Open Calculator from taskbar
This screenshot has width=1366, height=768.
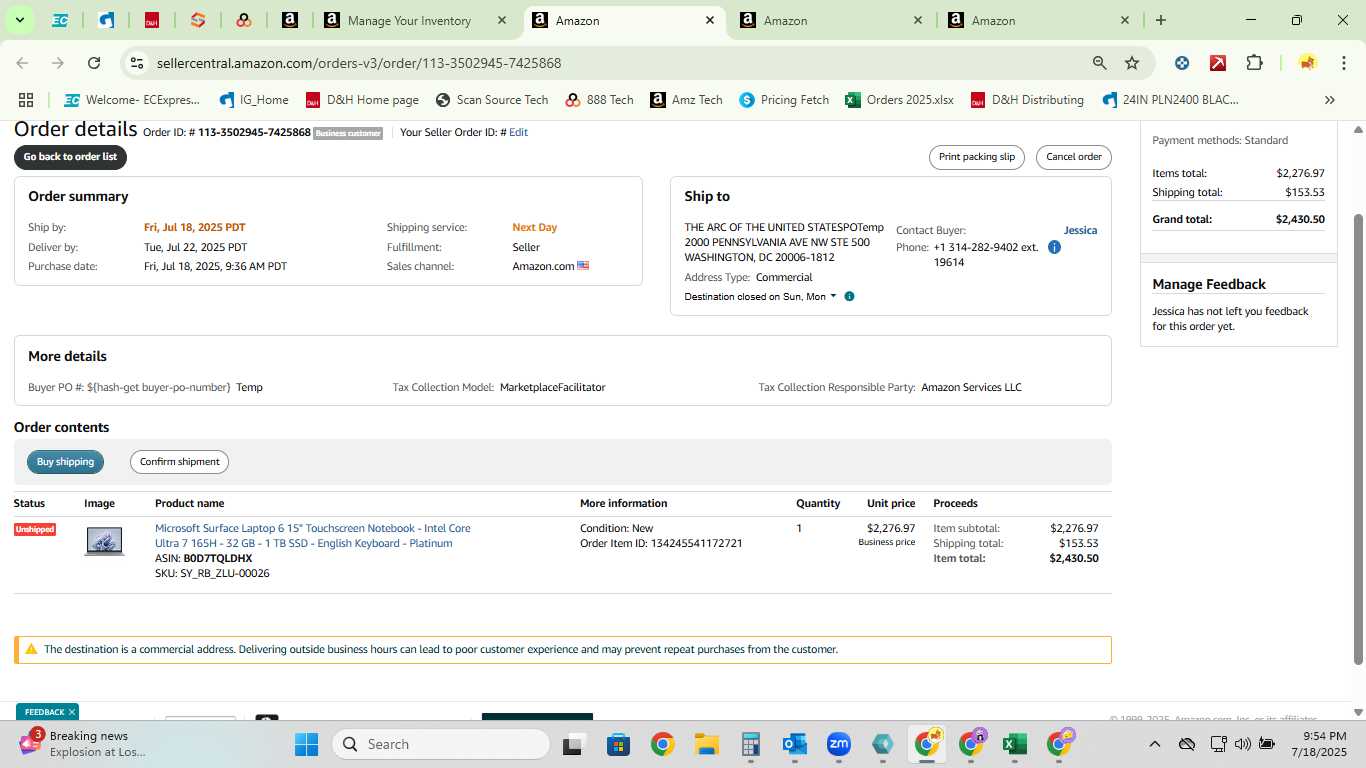pos(750,744)
